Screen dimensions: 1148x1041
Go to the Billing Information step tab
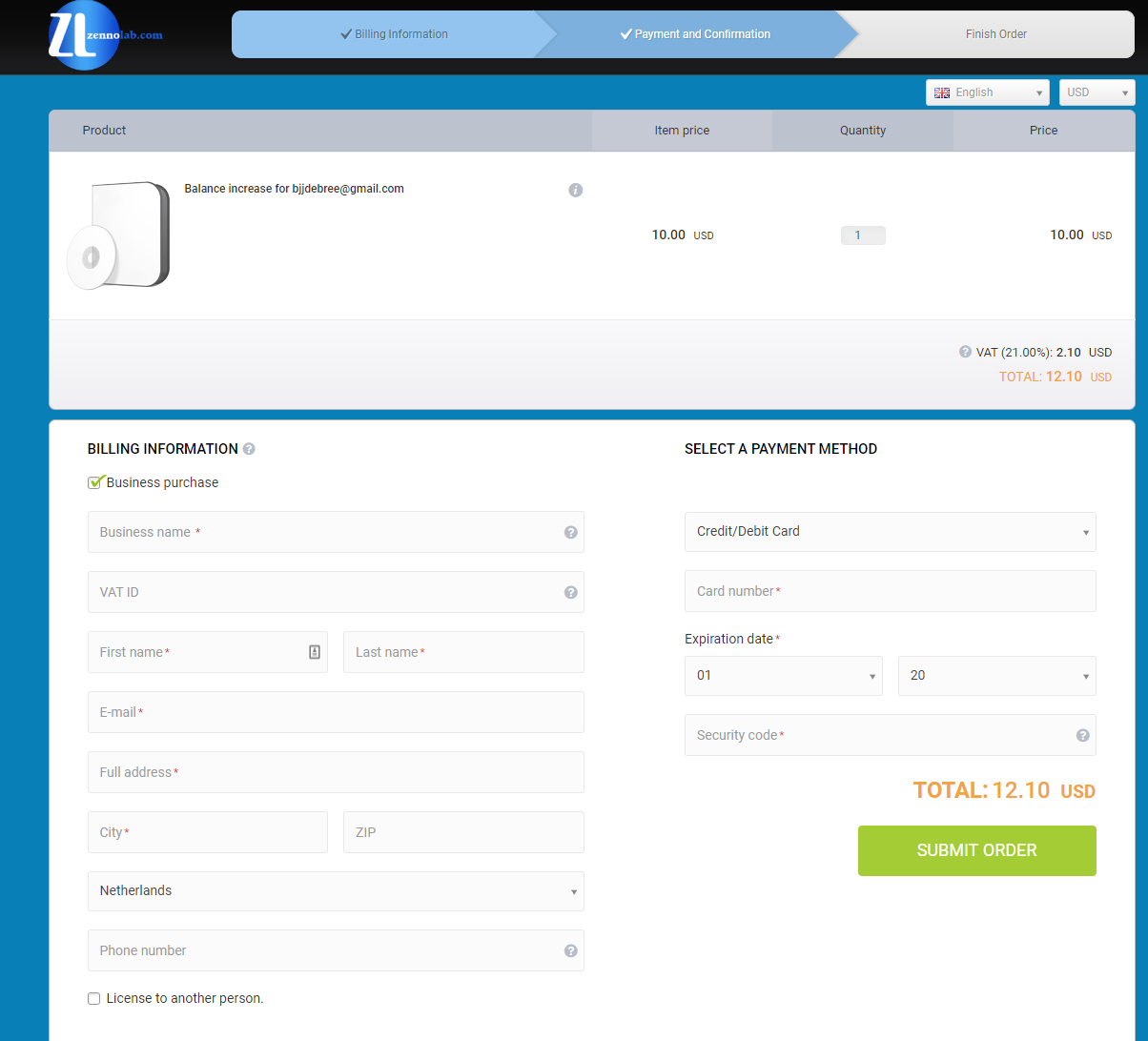tap(394, 34)
